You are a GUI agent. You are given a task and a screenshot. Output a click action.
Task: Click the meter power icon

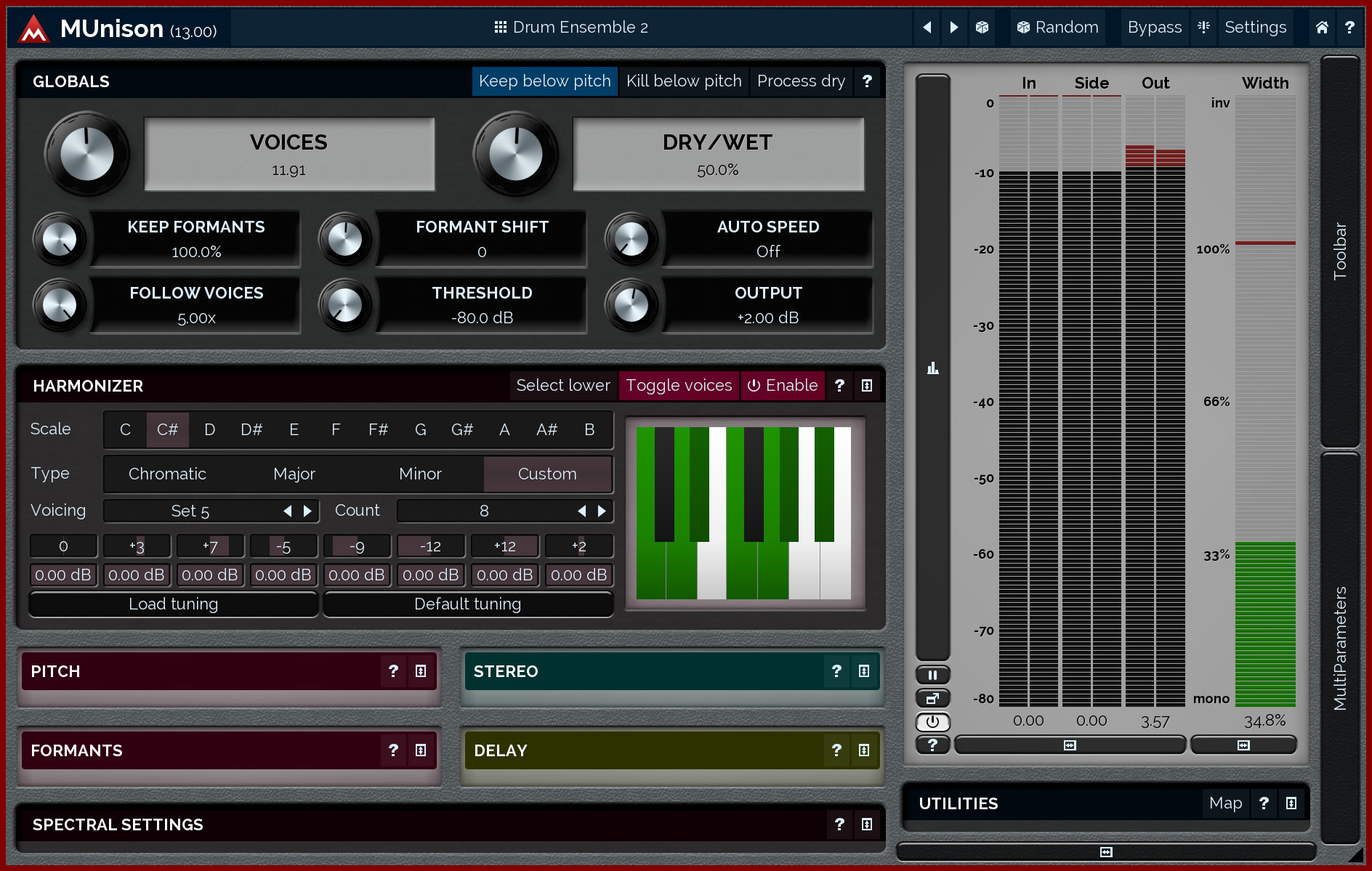[x=932, y=721]
